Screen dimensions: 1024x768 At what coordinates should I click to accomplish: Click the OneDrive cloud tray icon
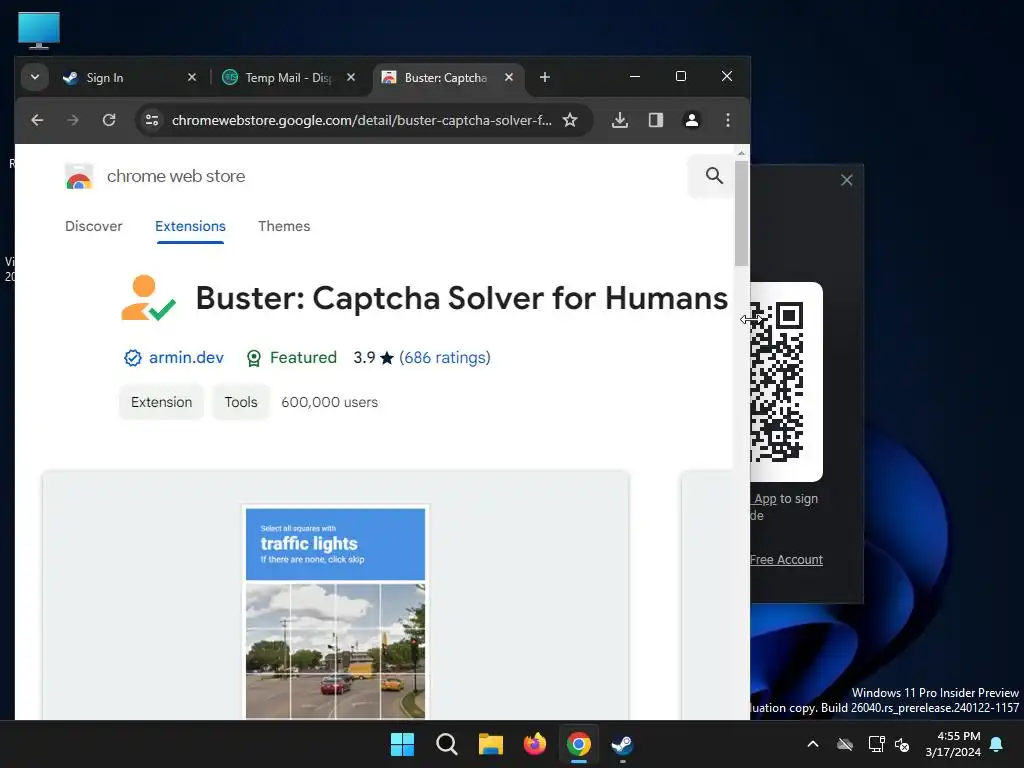point(845,744)
